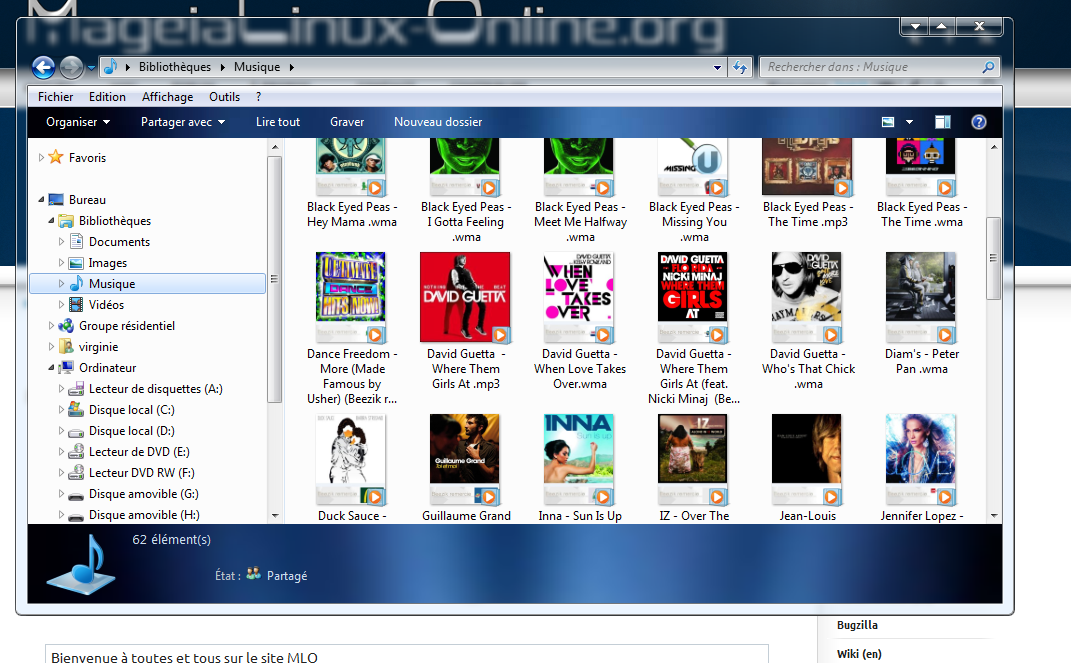Open the Bugzilla link on the webpage behind
Screen dimensions: 1071x663
tap(857, 625)
